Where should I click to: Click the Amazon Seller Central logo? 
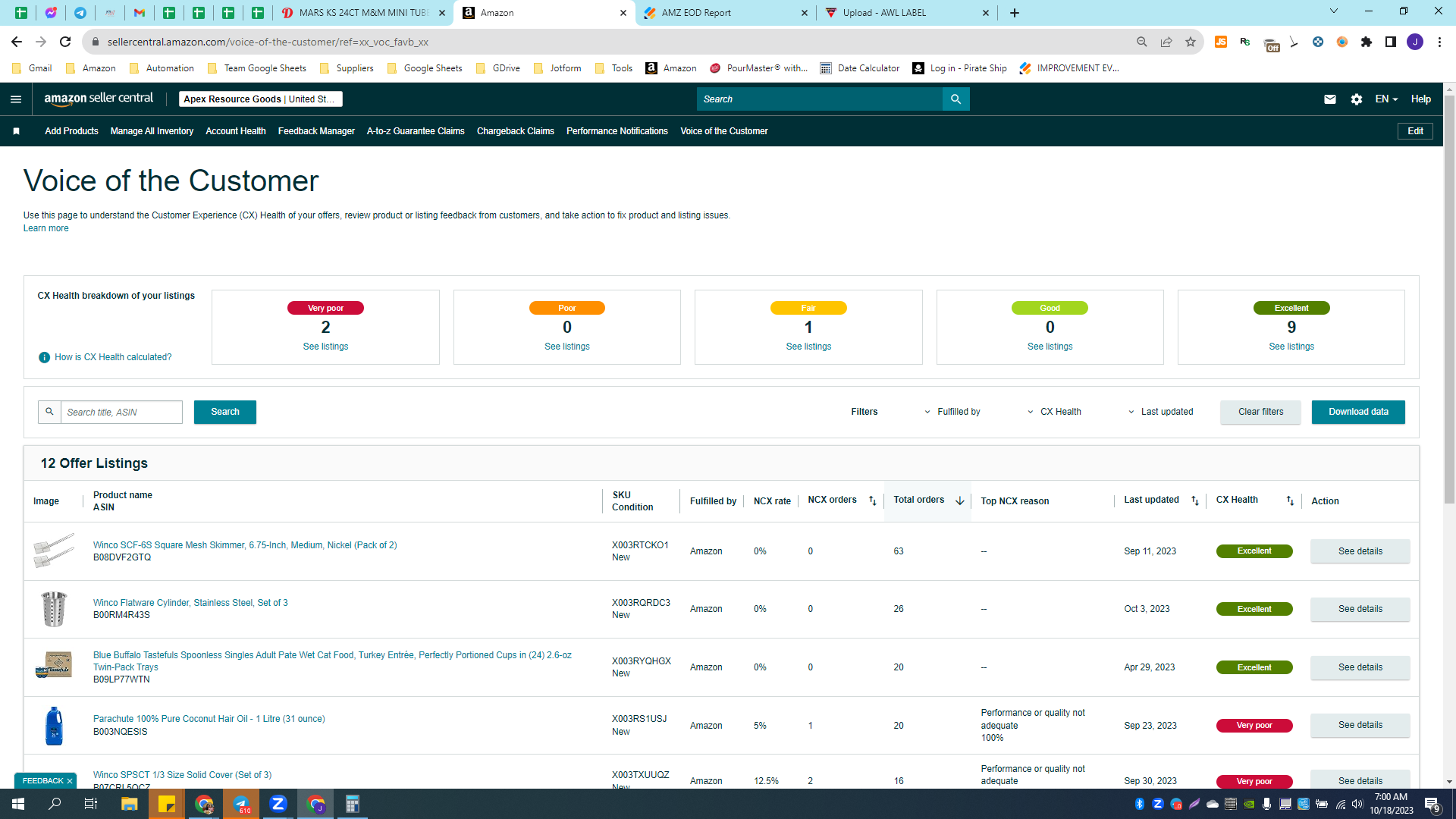[99, 99]
